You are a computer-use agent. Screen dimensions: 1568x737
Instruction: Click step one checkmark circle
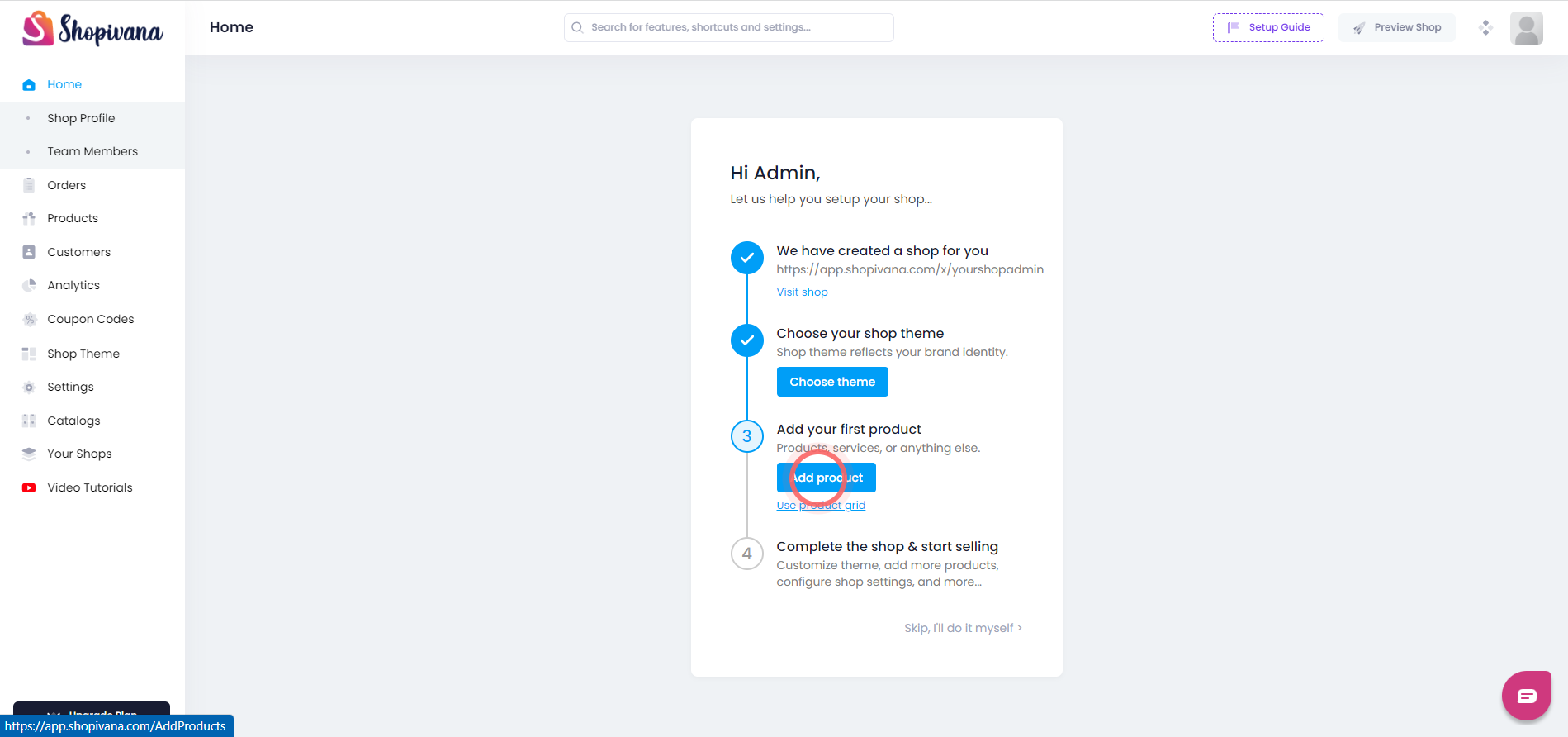[747, 258]
